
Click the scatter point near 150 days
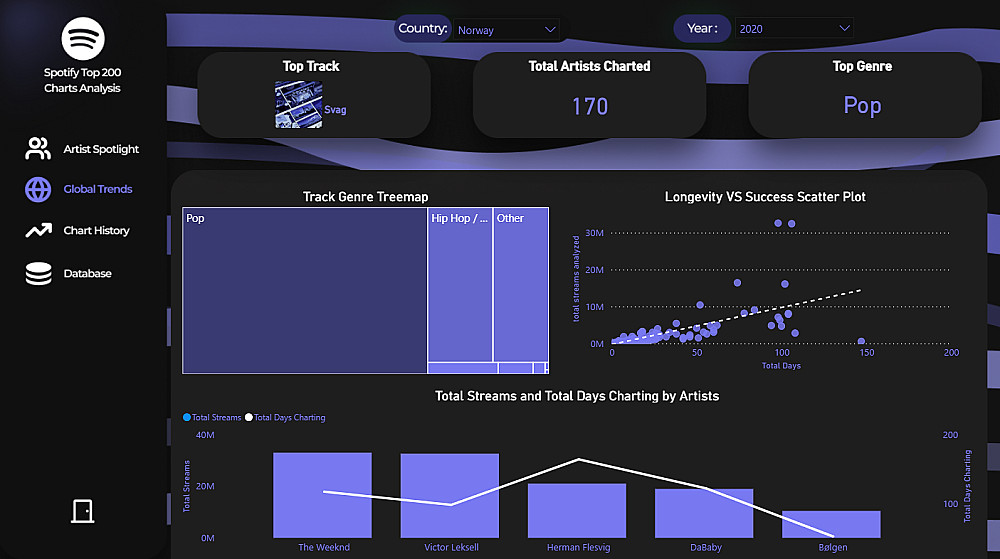point(861,342)
